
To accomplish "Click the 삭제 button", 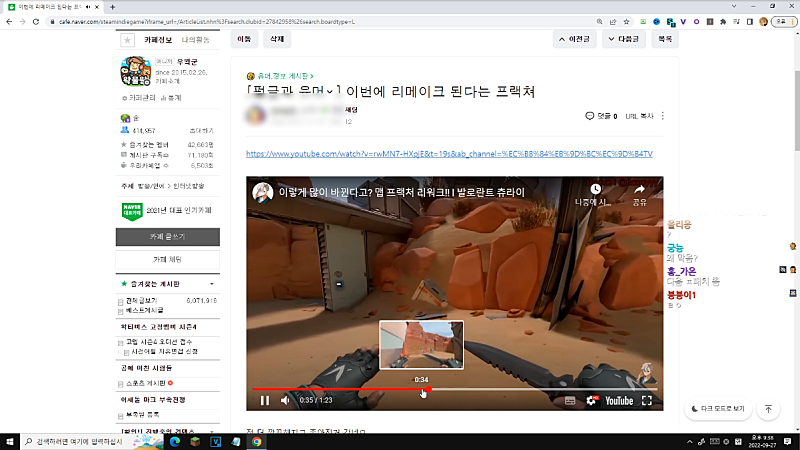I will 277,39.
